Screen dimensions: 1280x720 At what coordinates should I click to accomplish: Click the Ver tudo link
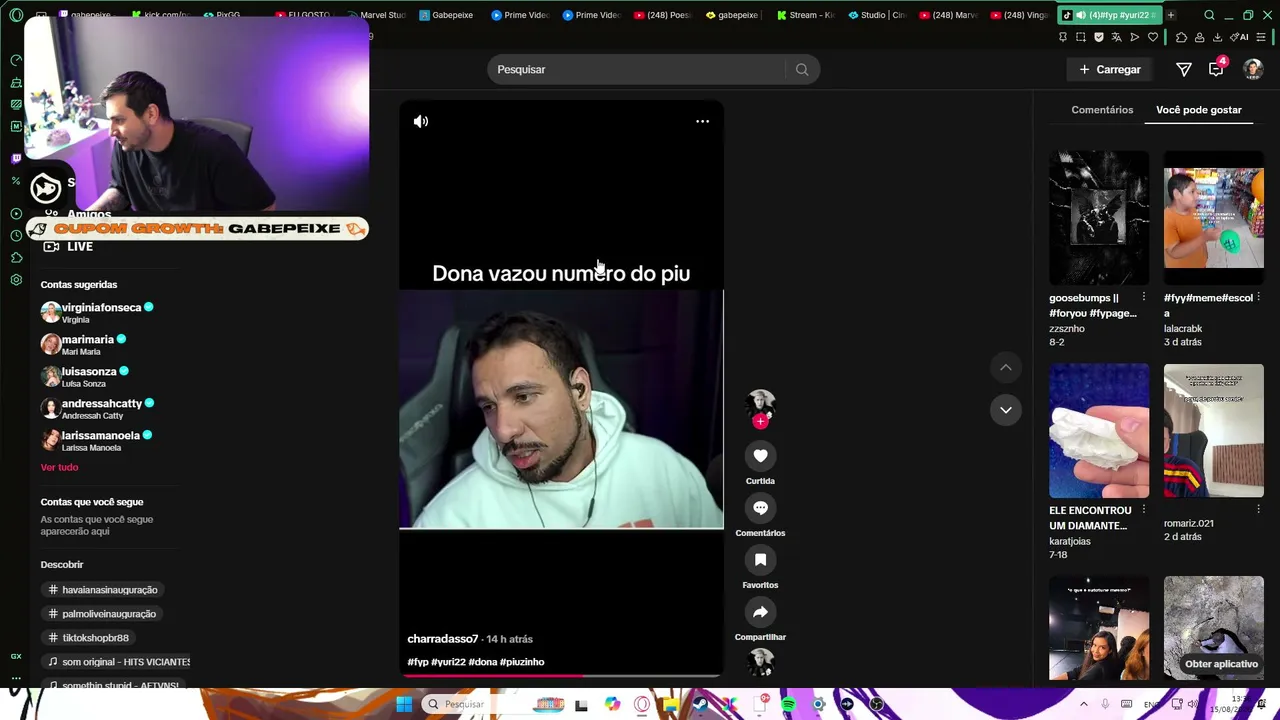tap(59, 468)
